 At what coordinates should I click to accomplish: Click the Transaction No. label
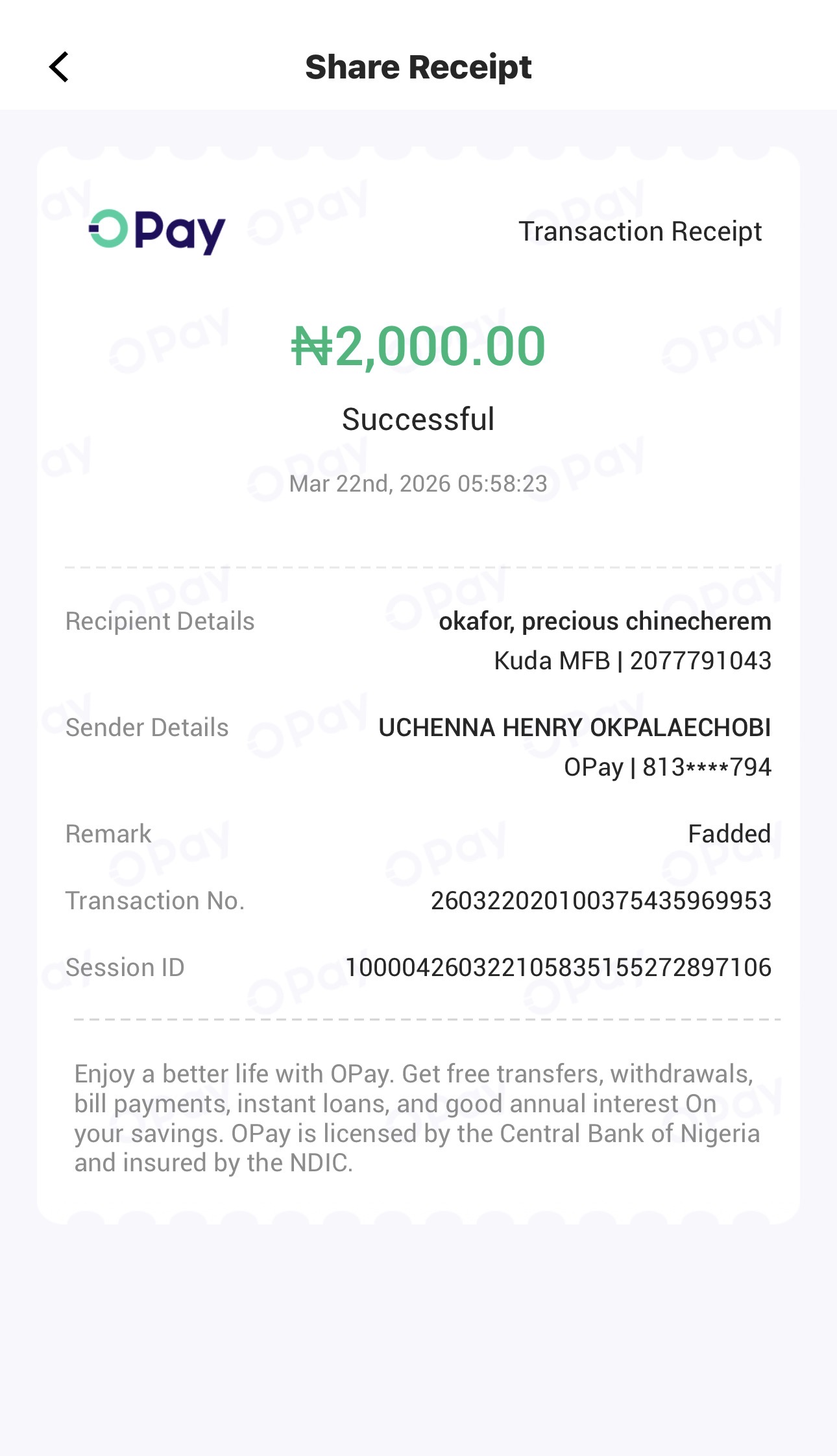point(155,901)
